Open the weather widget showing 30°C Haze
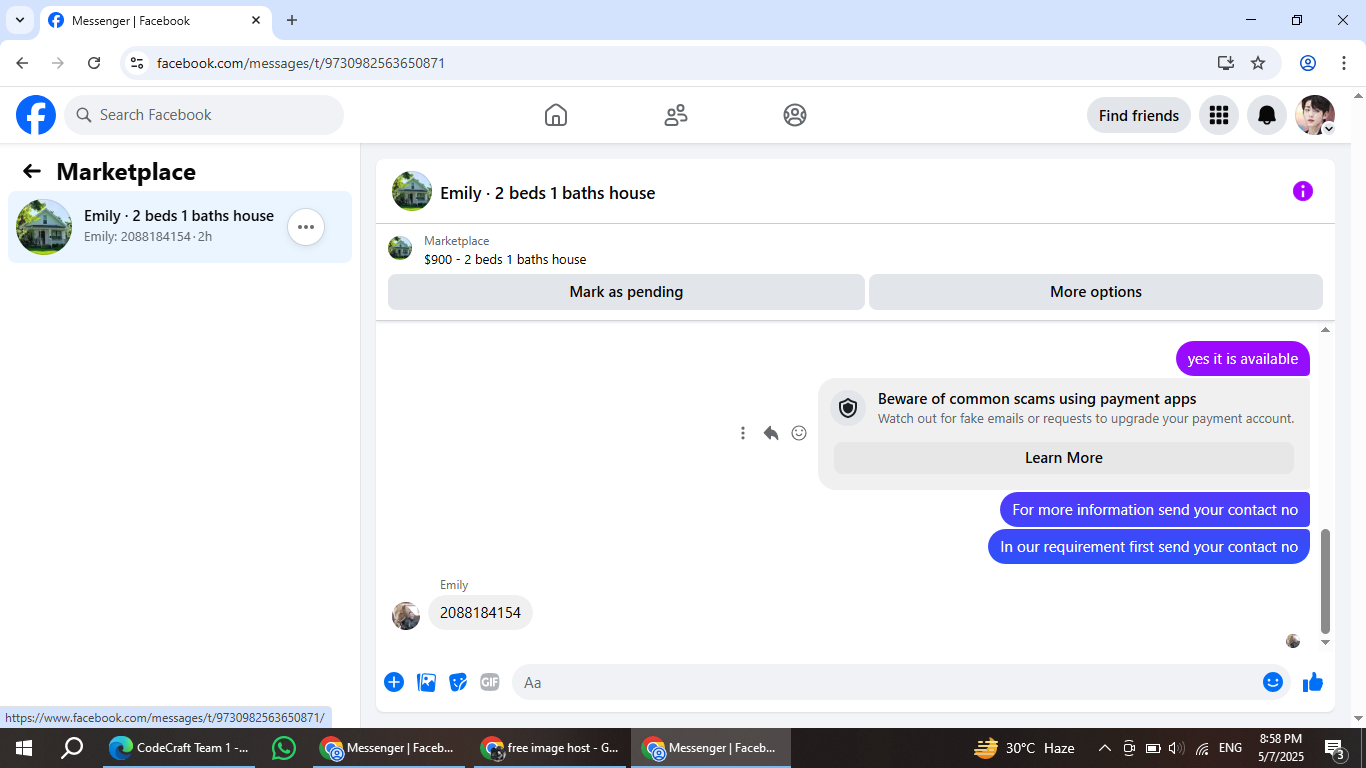The width and height of the screenshot is (1366, 768). click(1025, 748)
